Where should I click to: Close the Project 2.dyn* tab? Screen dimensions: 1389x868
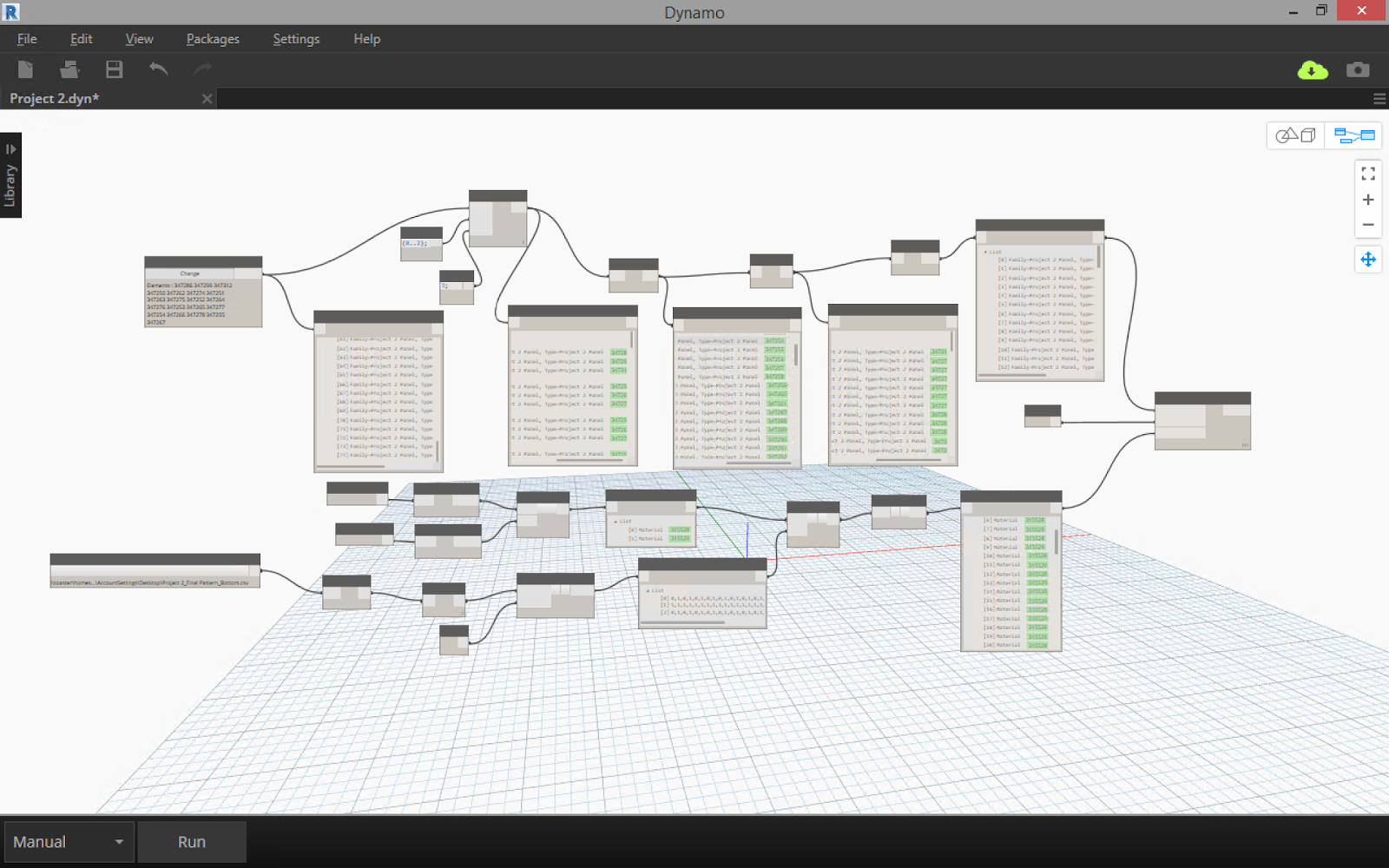[x=207, y=99]
